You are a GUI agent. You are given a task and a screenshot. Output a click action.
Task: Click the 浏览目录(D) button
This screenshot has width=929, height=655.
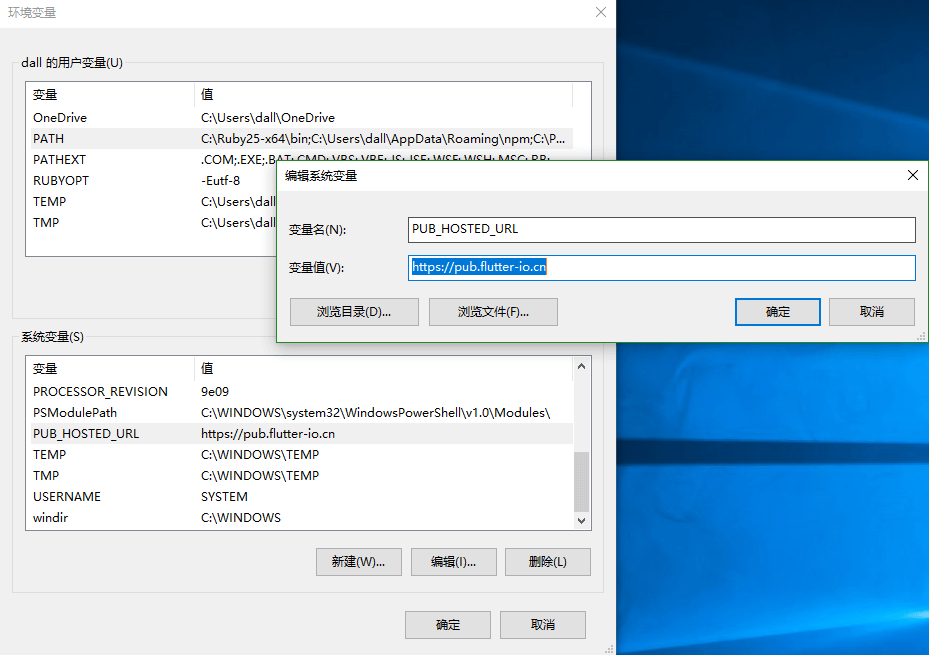[354, 311]
